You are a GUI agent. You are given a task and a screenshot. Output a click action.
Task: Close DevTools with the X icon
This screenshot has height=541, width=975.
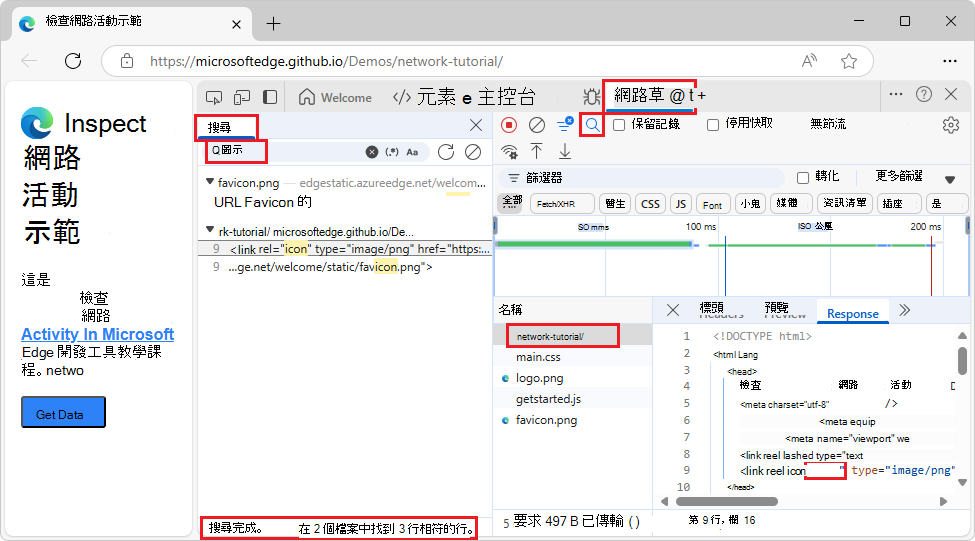[x=951, y=95]
